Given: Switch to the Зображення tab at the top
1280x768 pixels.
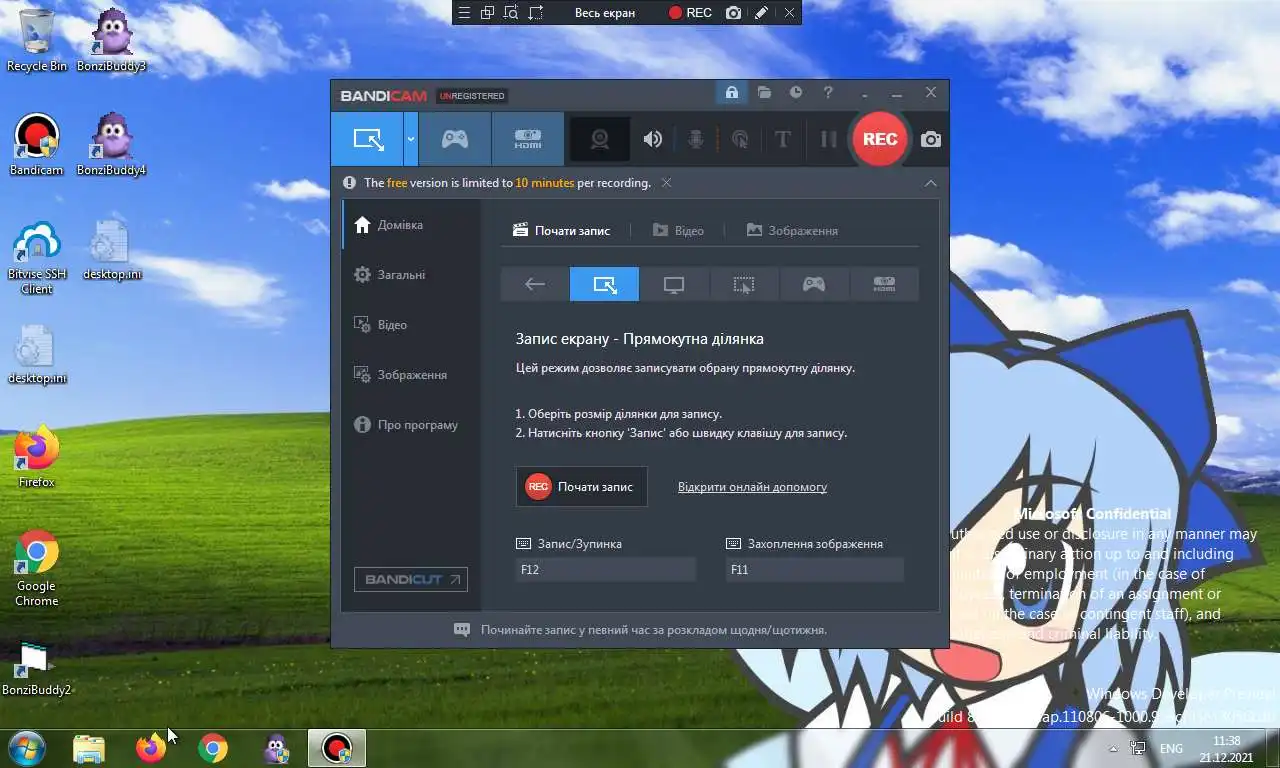Looking at the screenshot, I should [792, 230].
